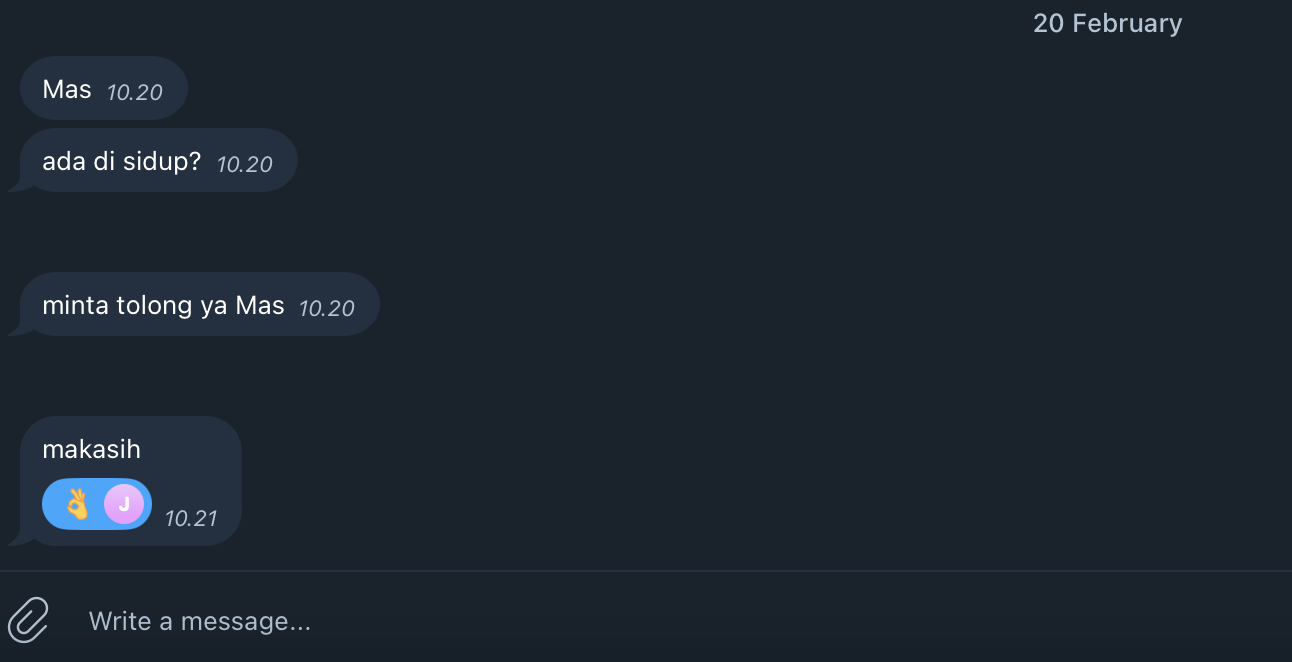Click the 'minta tolong ya Mas' message

199,304
